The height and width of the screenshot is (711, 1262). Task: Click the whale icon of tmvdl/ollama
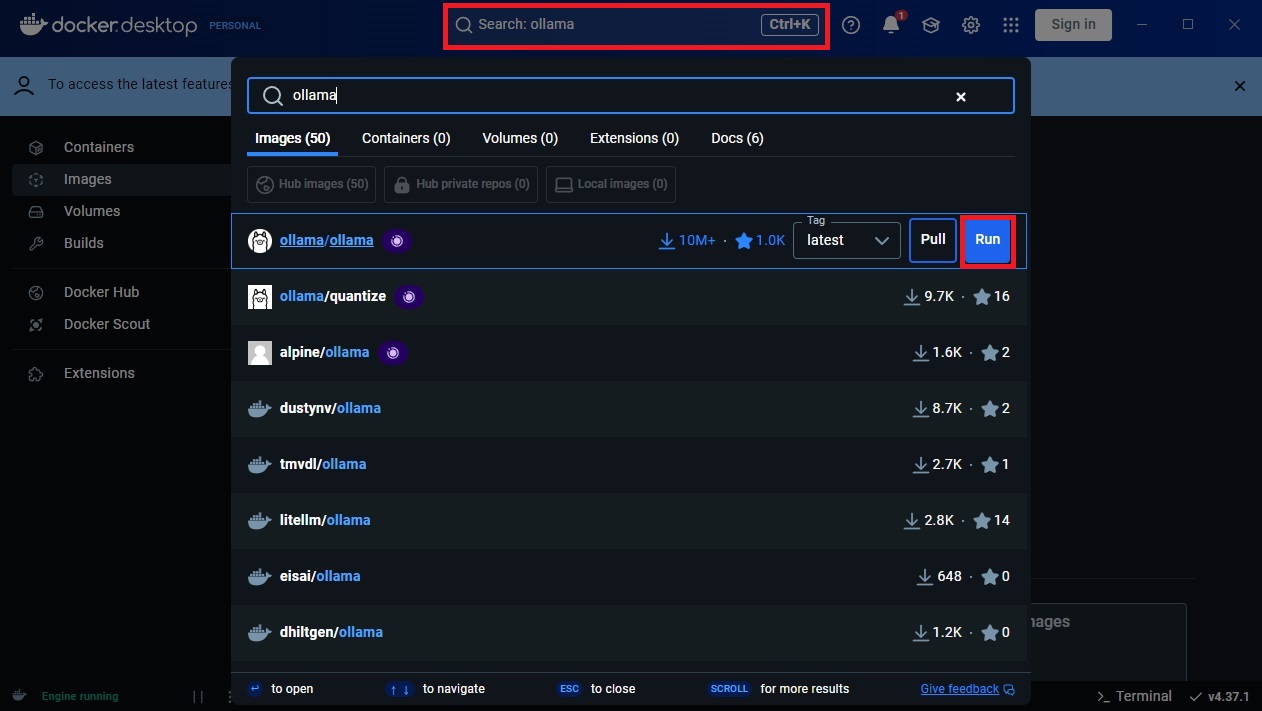[x=260, y=465]
